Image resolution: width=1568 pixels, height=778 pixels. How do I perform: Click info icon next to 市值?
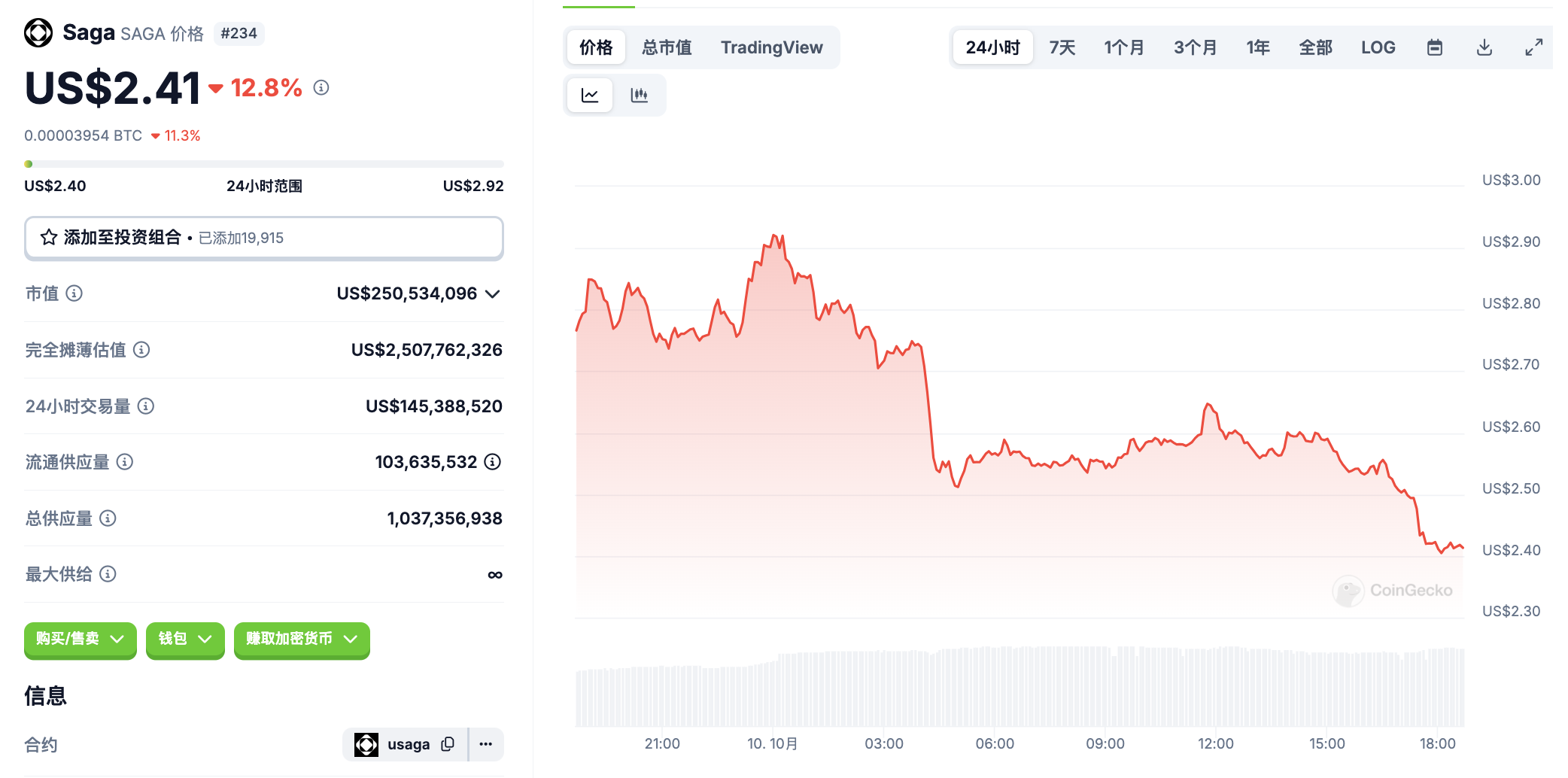(x=74, y=293)
